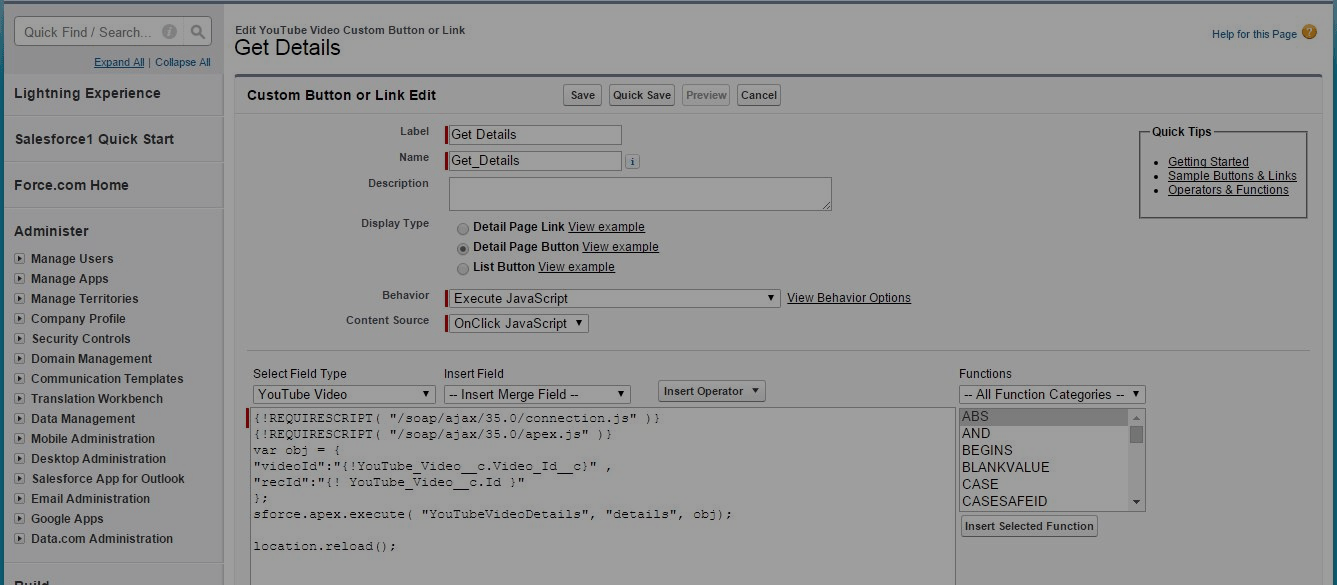Open the Sample Buttons & Links tip
This screenshot has height=585, width=1337.
point(1232,176)
